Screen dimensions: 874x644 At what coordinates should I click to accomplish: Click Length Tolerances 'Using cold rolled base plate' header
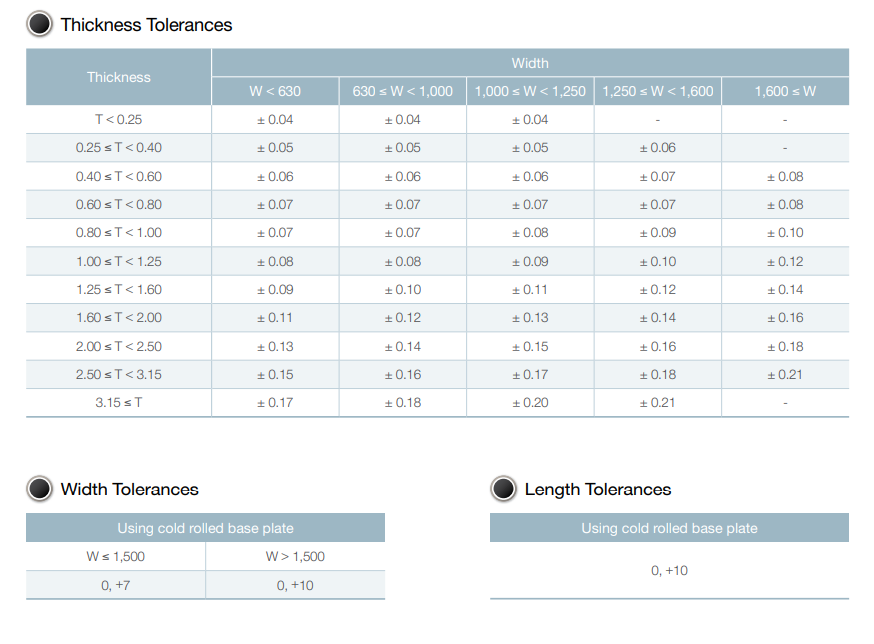point(669,528)
